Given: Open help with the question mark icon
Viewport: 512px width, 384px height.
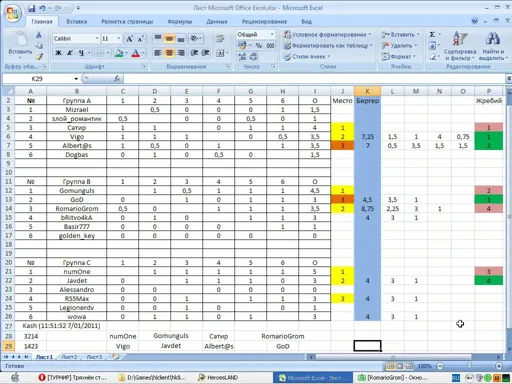Looking at the screenshot, I should pos(475,21).
